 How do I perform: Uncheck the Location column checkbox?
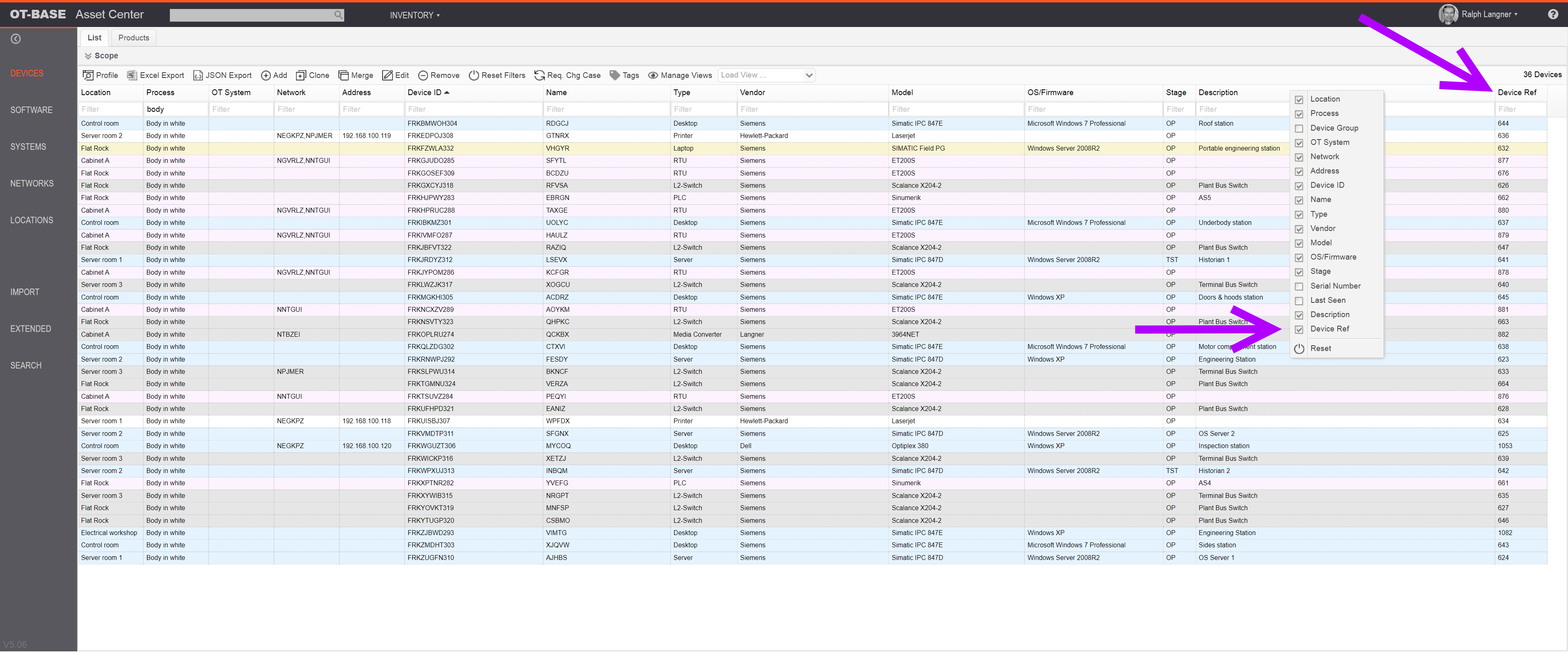click(1299, 100)
